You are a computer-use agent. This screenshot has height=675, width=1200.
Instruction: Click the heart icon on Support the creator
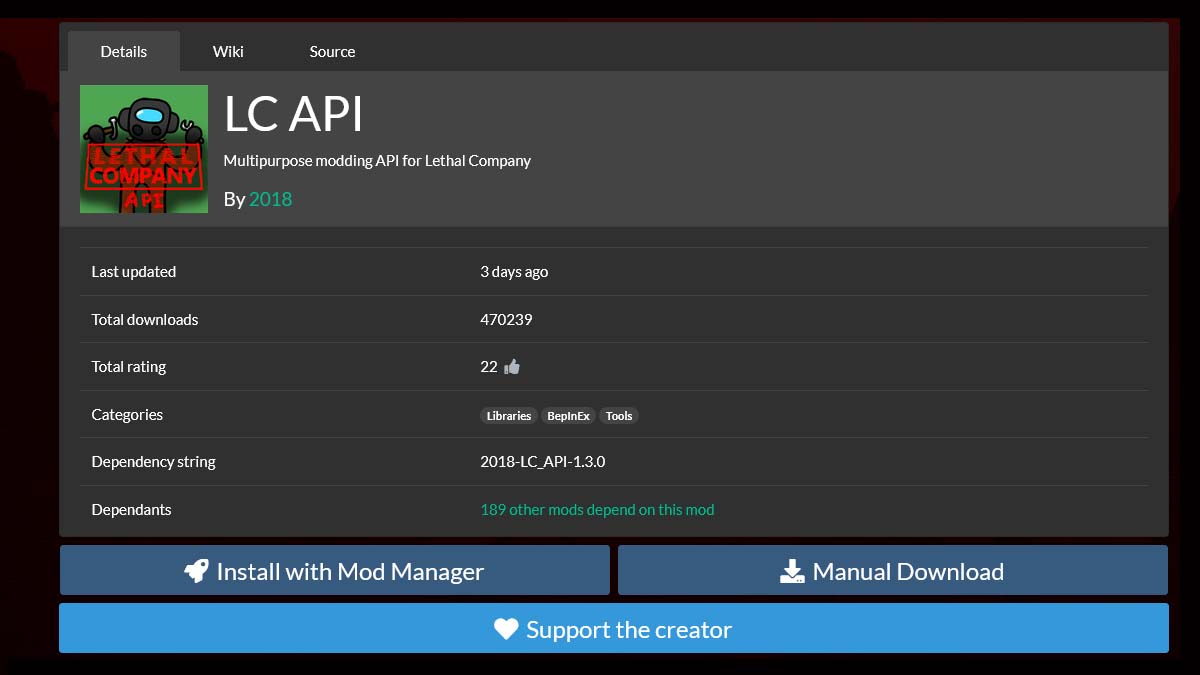(506, 629)
